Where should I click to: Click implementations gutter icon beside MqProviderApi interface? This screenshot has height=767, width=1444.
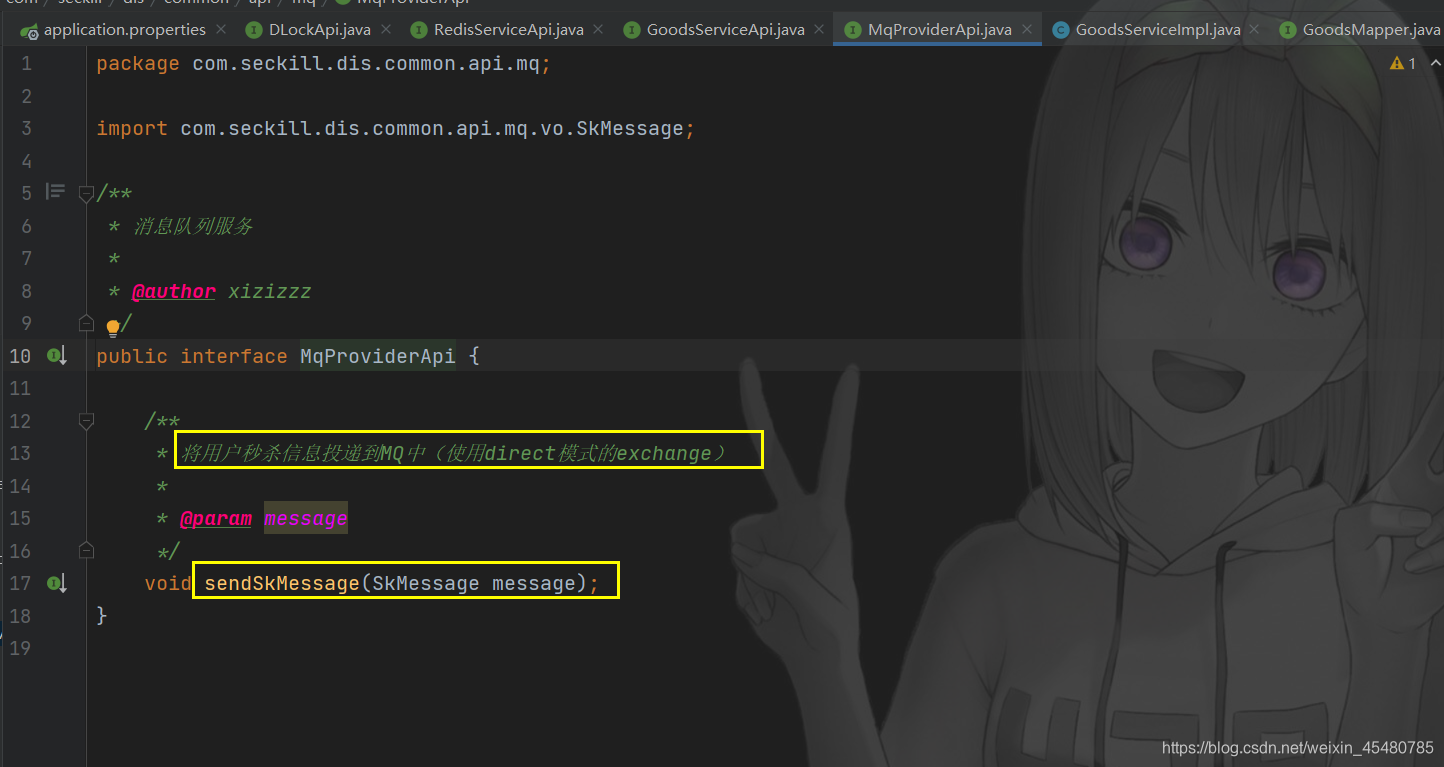click(56, 356)
